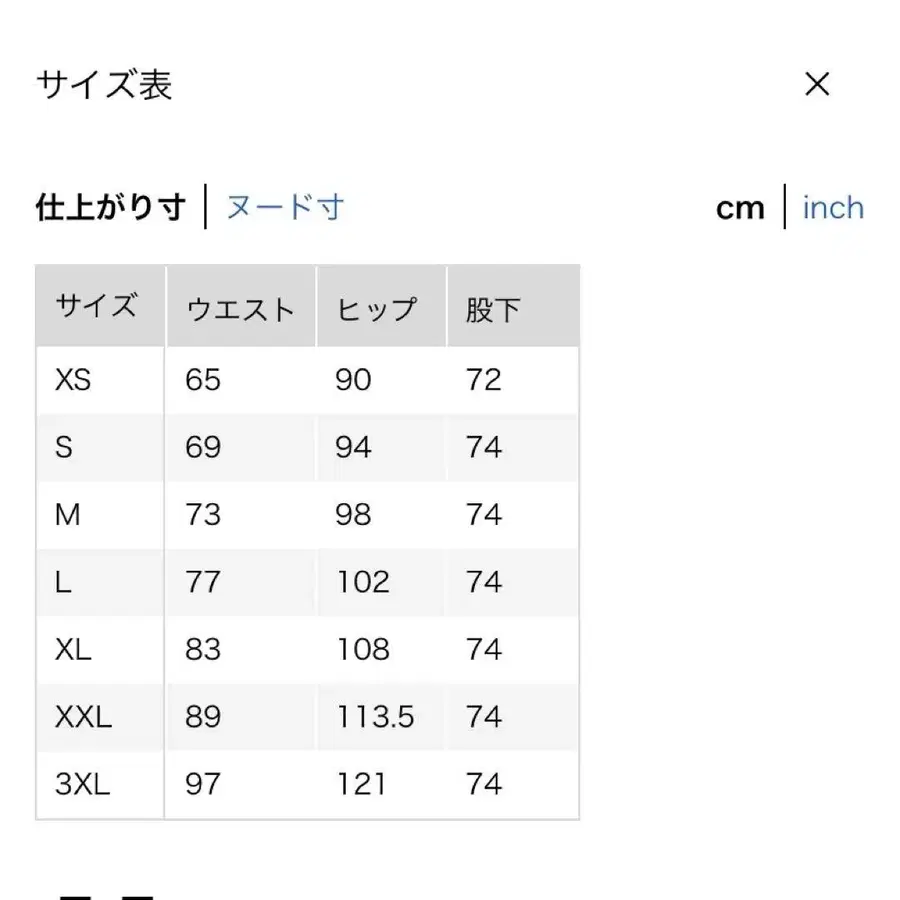
Task: Select the S size row label
Action: (x=64, y=447)
